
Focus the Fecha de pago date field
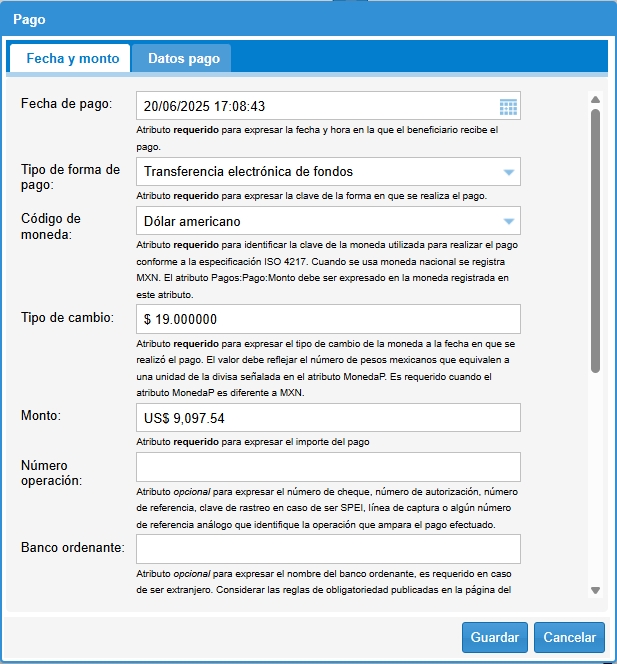315,106
